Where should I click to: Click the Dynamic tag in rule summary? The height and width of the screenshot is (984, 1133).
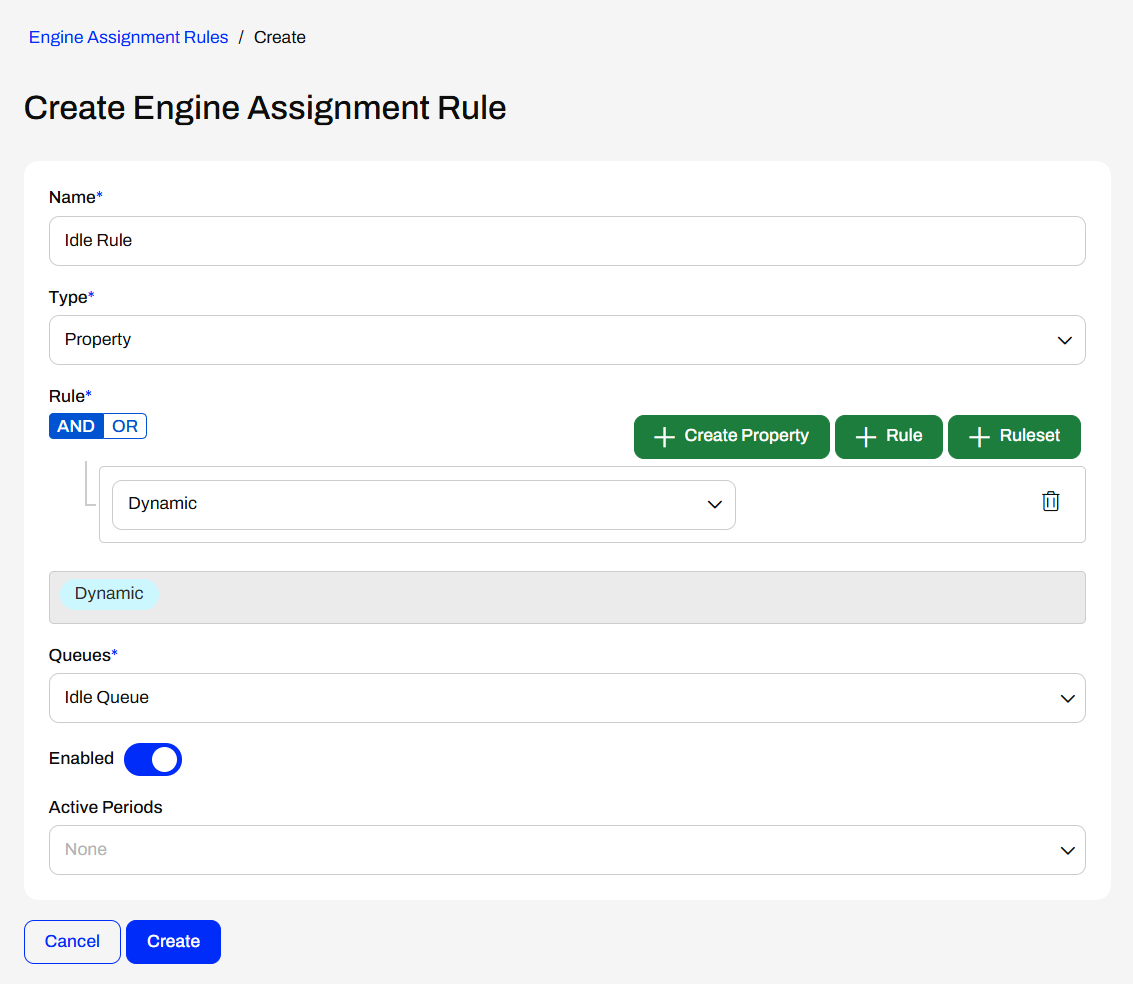[109, 594]
